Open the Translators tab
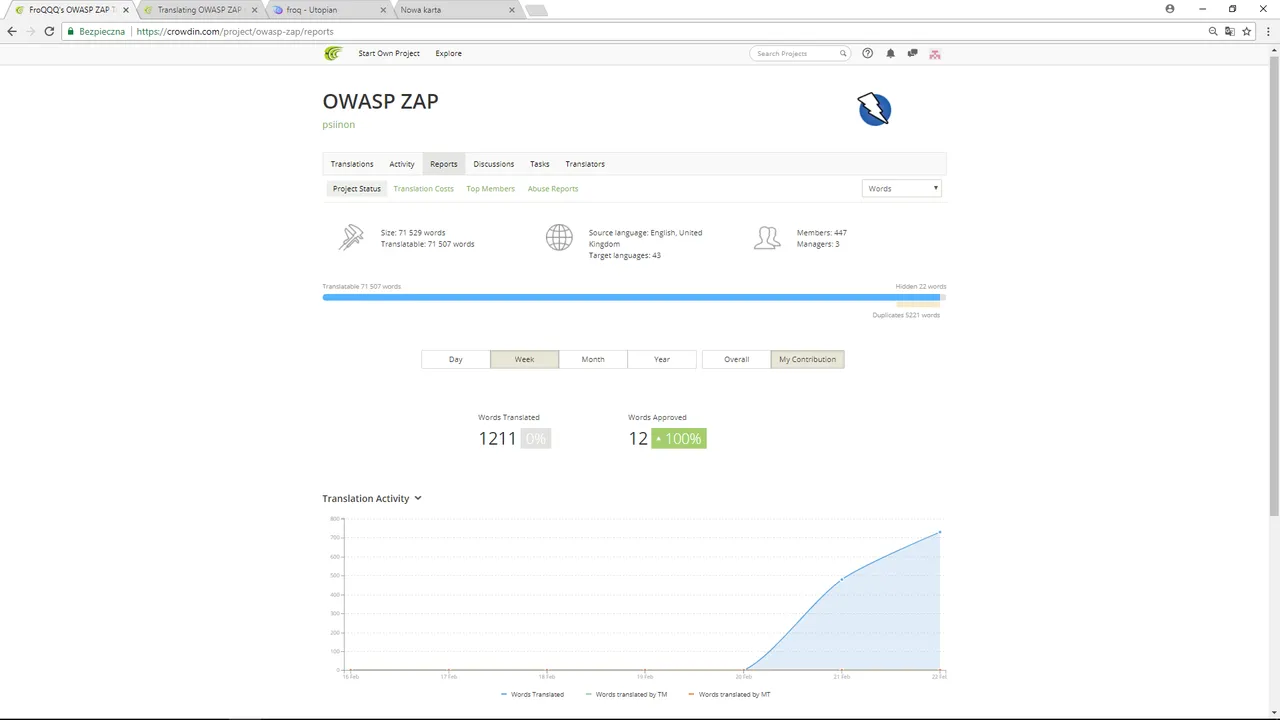 (x=585, y=164)
